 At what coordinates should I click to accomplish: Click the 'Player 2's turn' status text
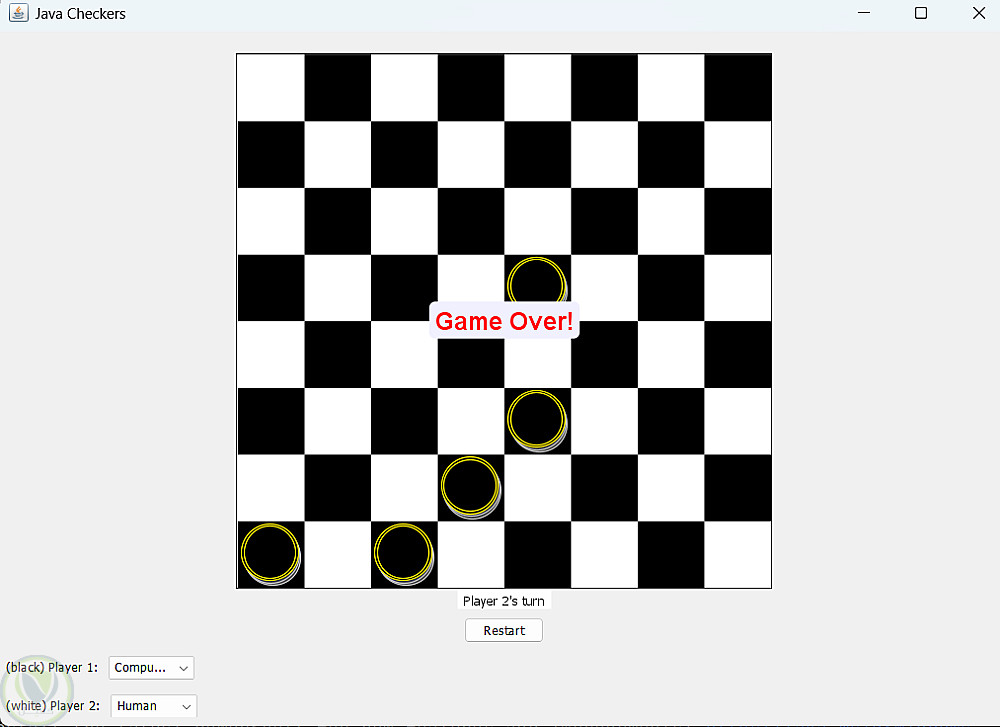tap(504, 601)
